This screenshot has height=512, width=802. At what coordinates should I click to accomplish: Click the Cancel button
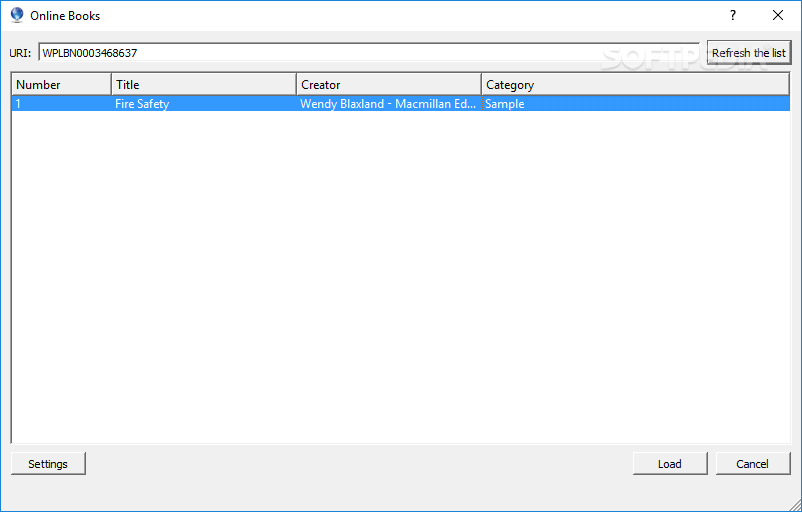pyautogui.click(x=753, y=463)
